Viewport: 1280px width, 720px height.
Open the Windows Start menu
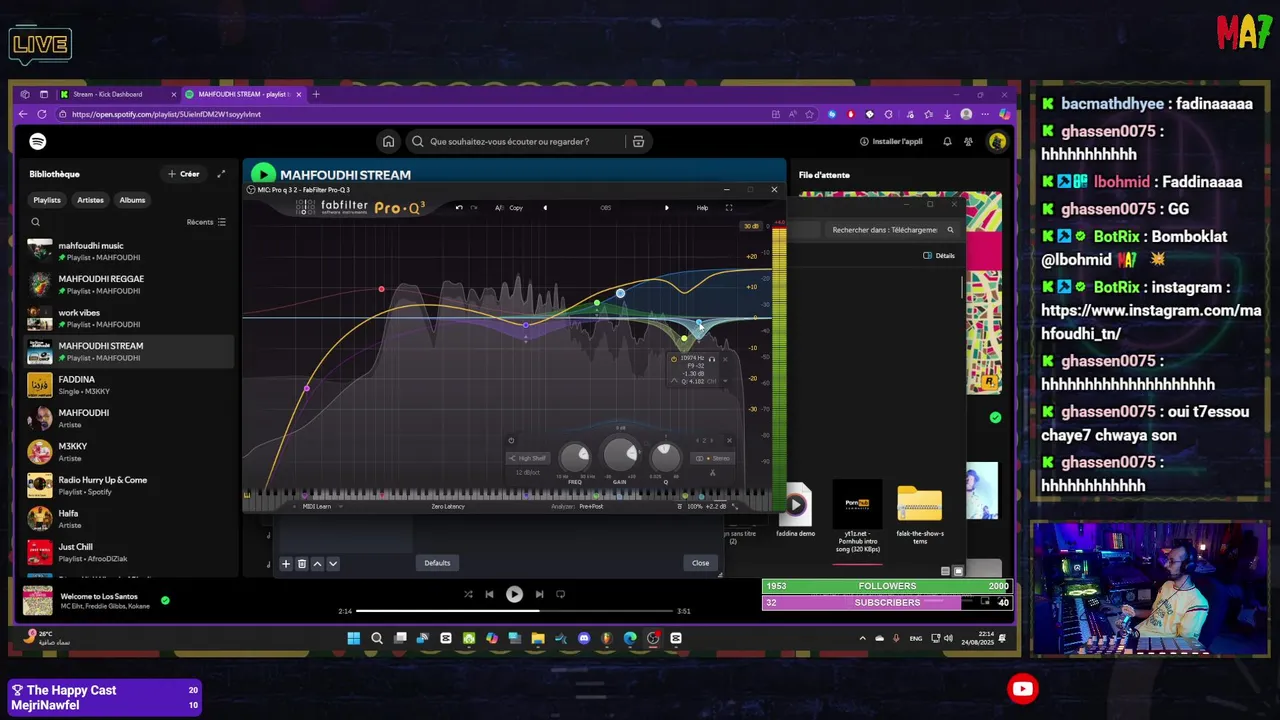[353, 638]
